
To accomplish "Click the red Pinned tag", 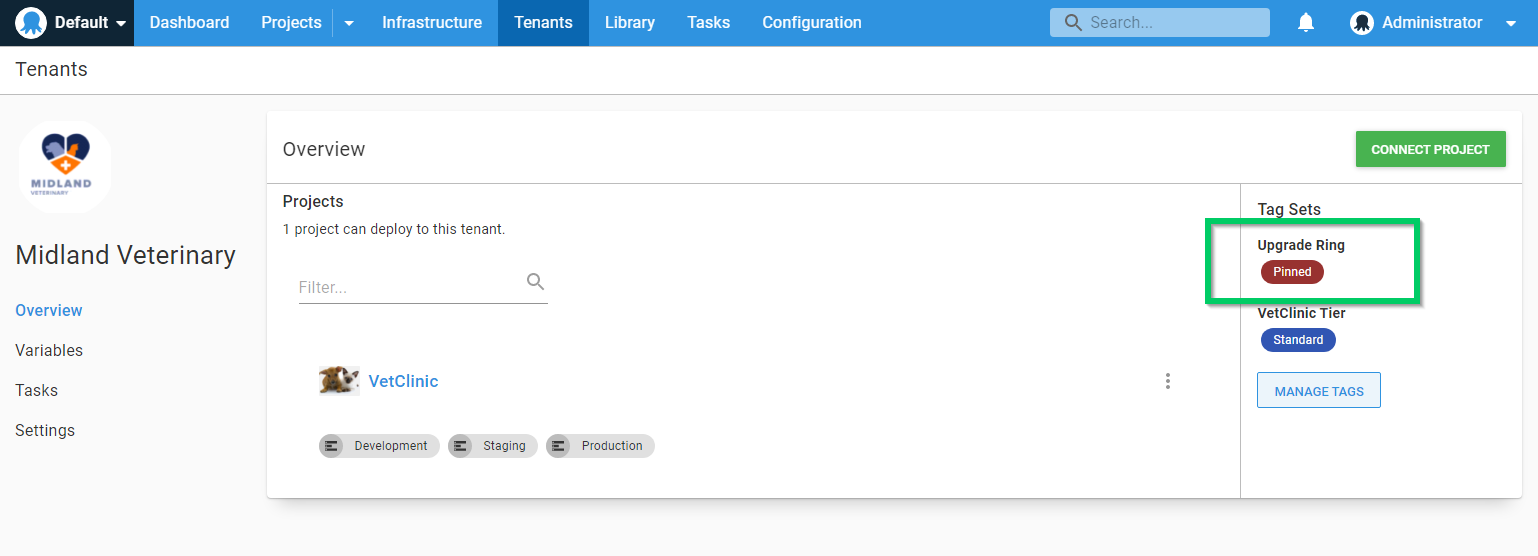I will coord(1292,272).
